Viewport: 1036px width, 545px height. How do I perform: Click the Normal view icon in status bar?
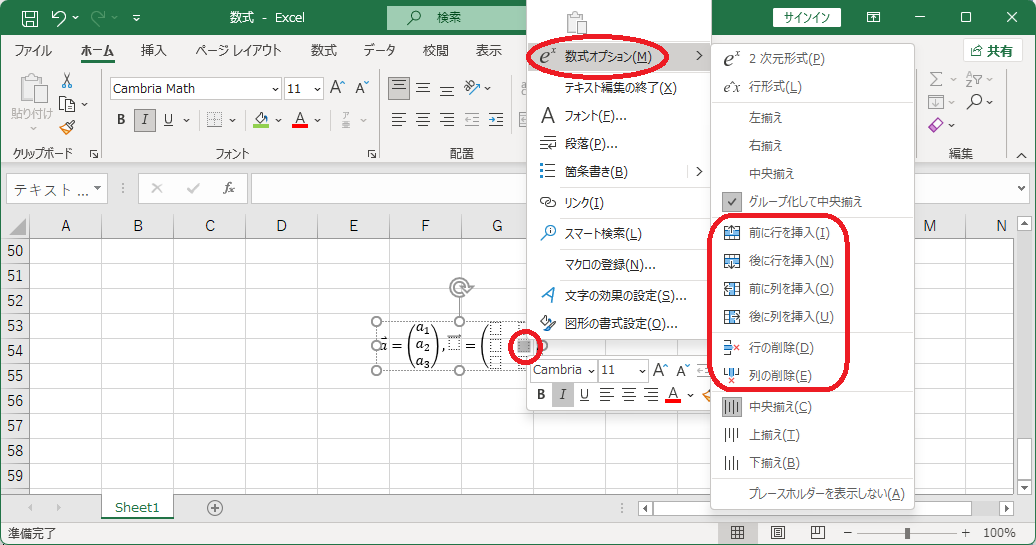click(737, 532)
